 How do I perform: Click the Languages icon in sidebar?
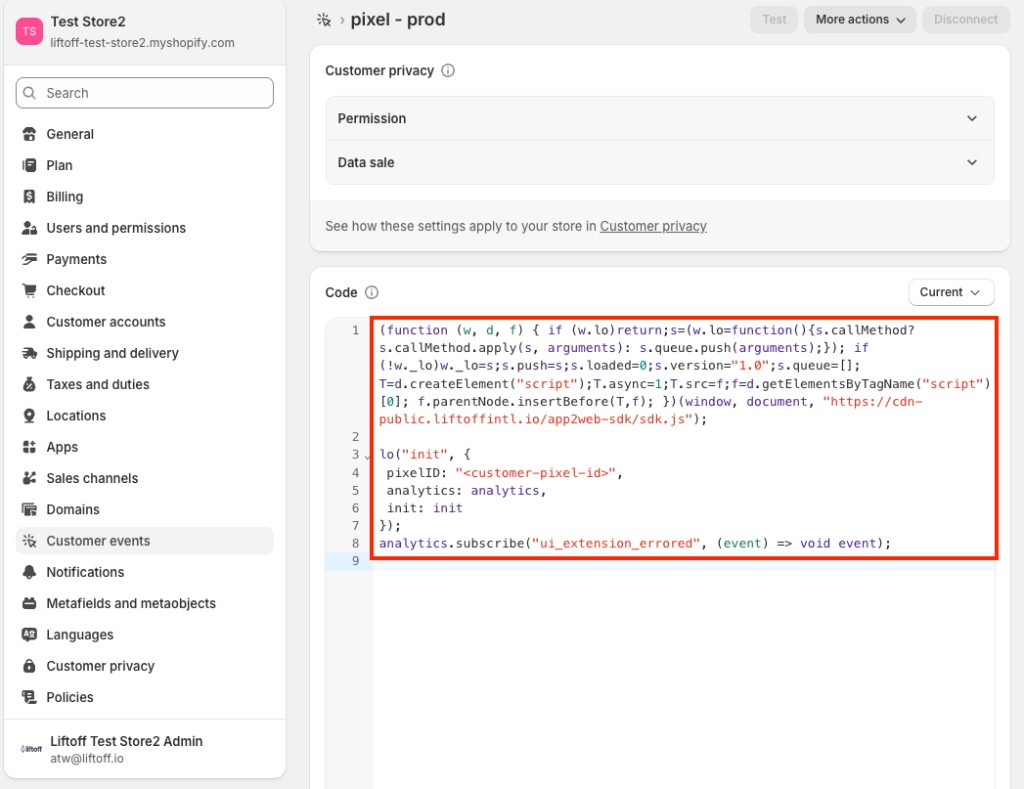29,635
